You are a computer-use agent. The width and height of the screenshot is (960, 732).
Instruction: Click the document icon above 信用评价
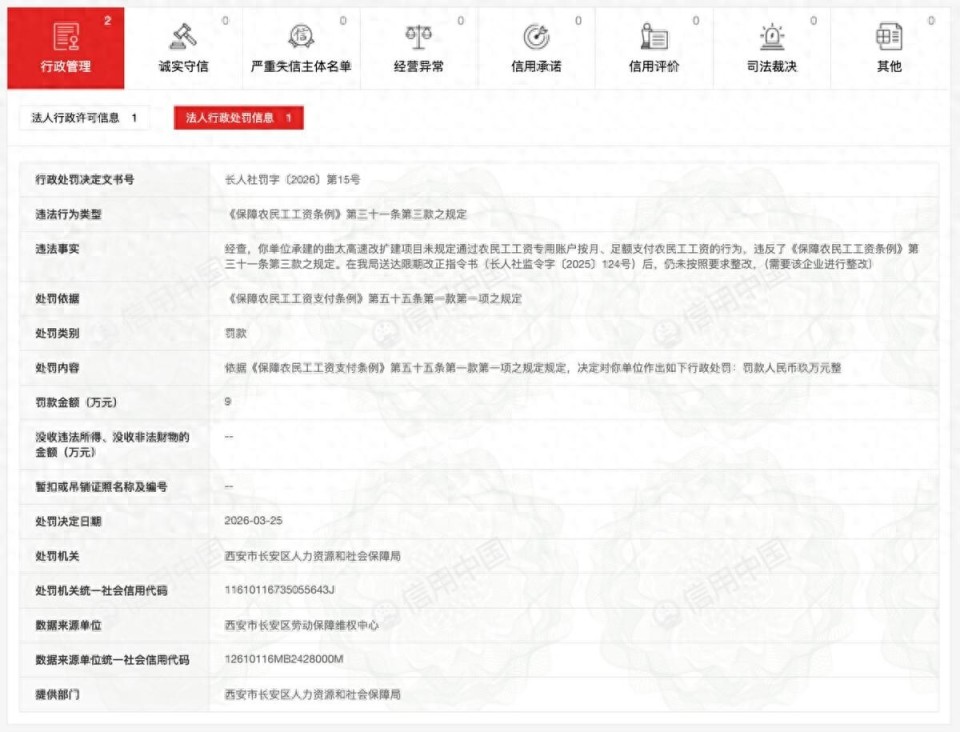pyautogui.click(x=655, y=35)
